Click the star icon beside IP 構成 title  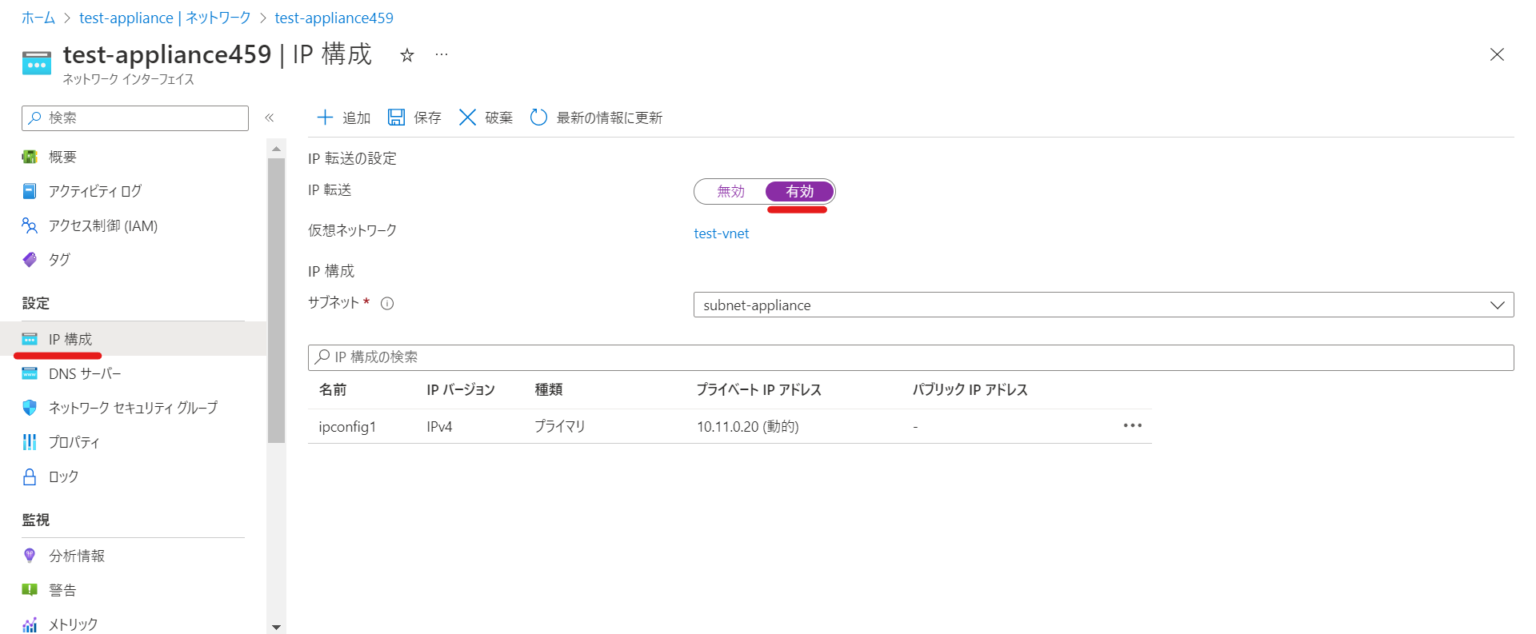pos(406,58)
